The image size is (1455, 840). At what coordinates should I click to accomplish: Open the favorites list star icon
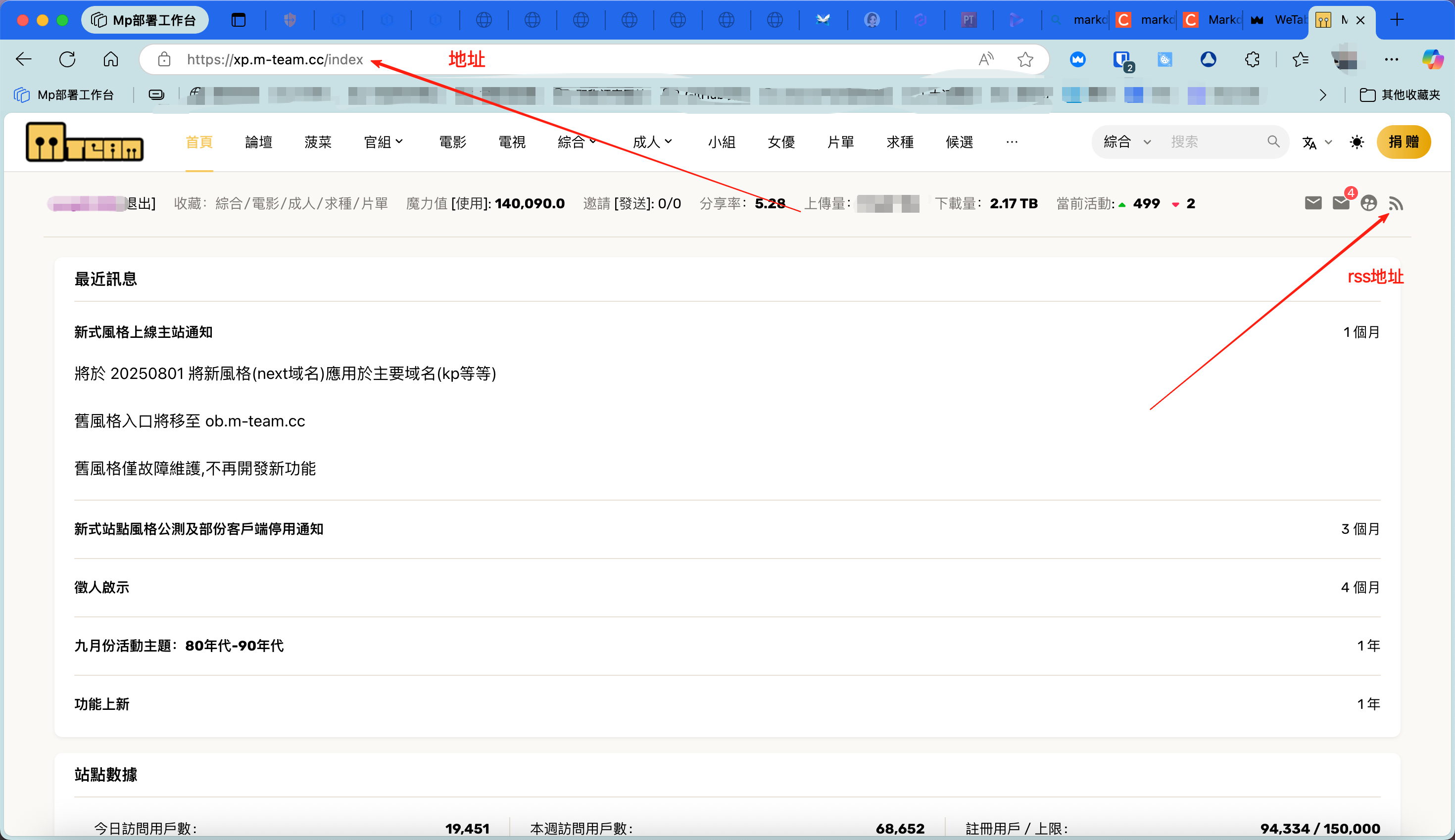(x=1300, y=59)
